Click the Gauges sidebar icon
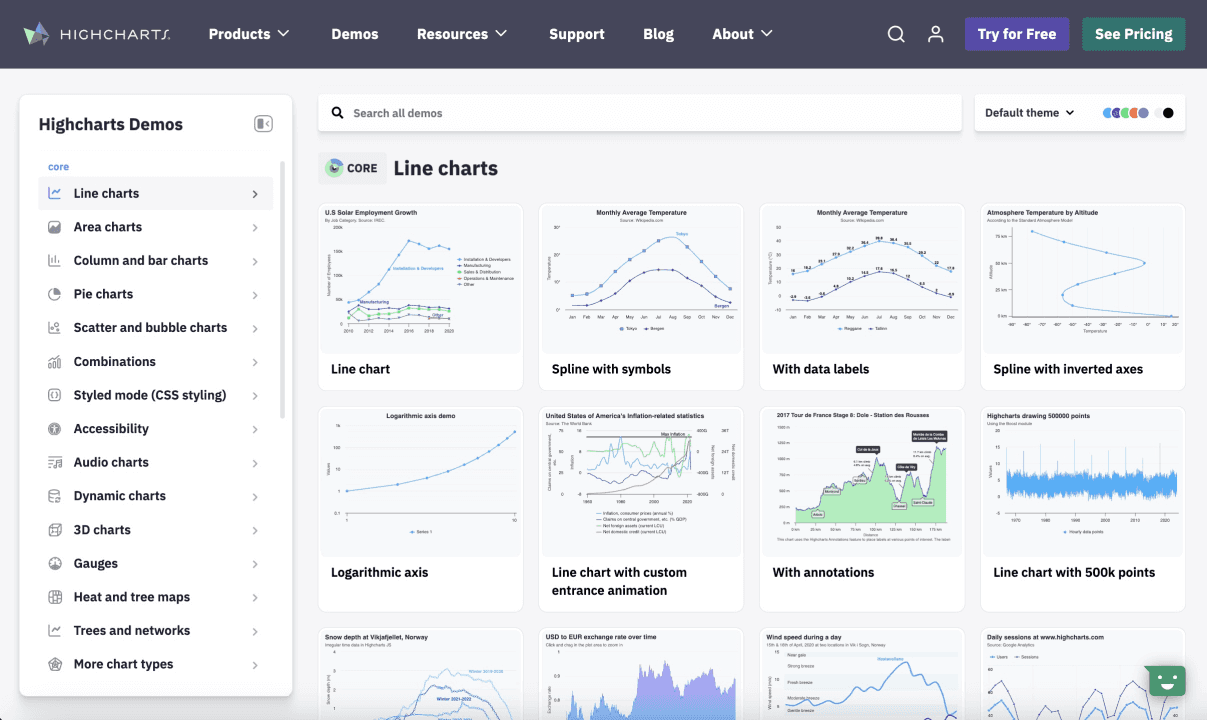Image resolution: width=1207 pixels, height=720 pixels. pyautogui.click(x=55, y=564)
